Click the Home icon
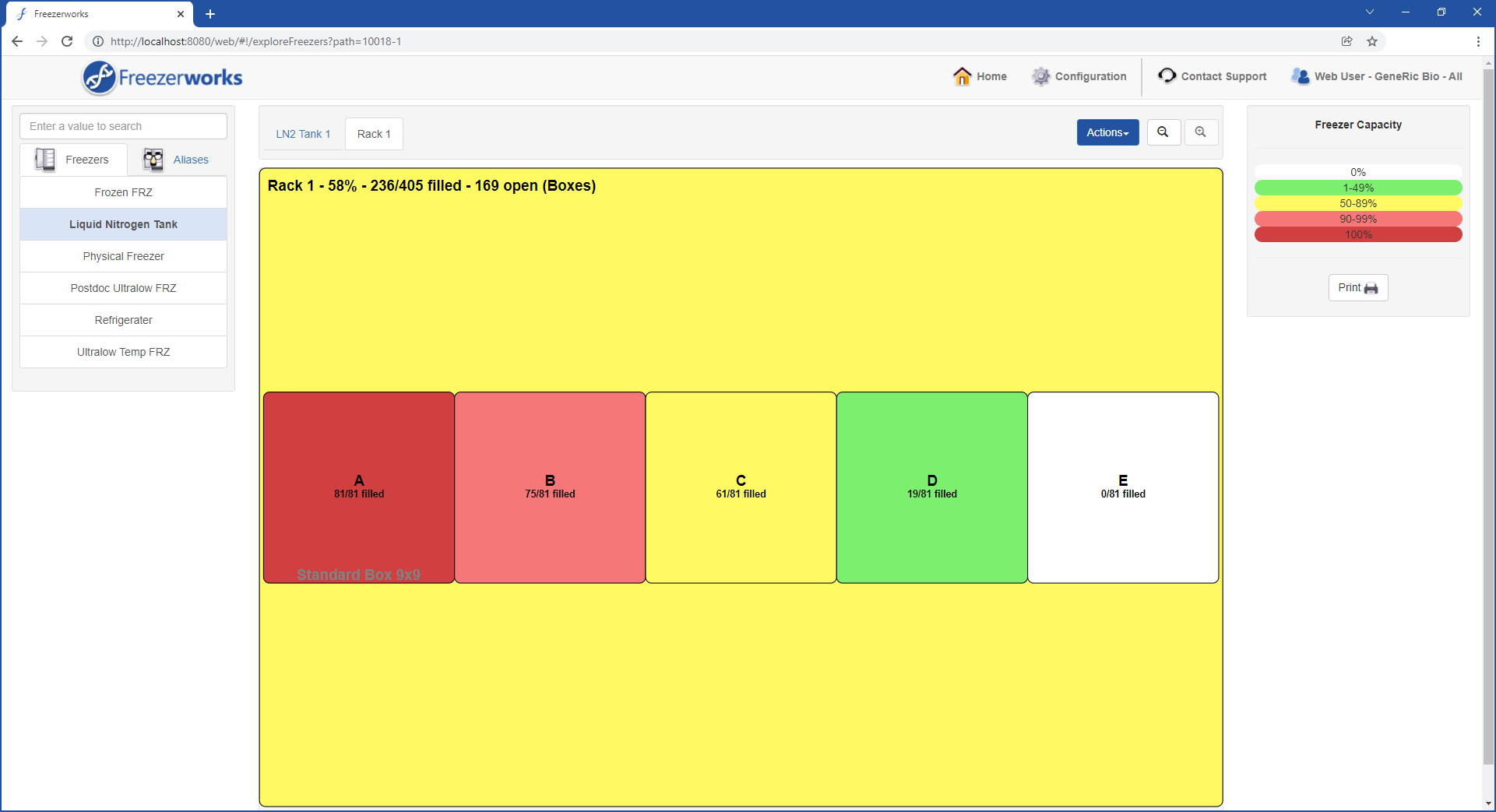The height and width of the screenshot is (812, 1496). (x=963, y=76)
